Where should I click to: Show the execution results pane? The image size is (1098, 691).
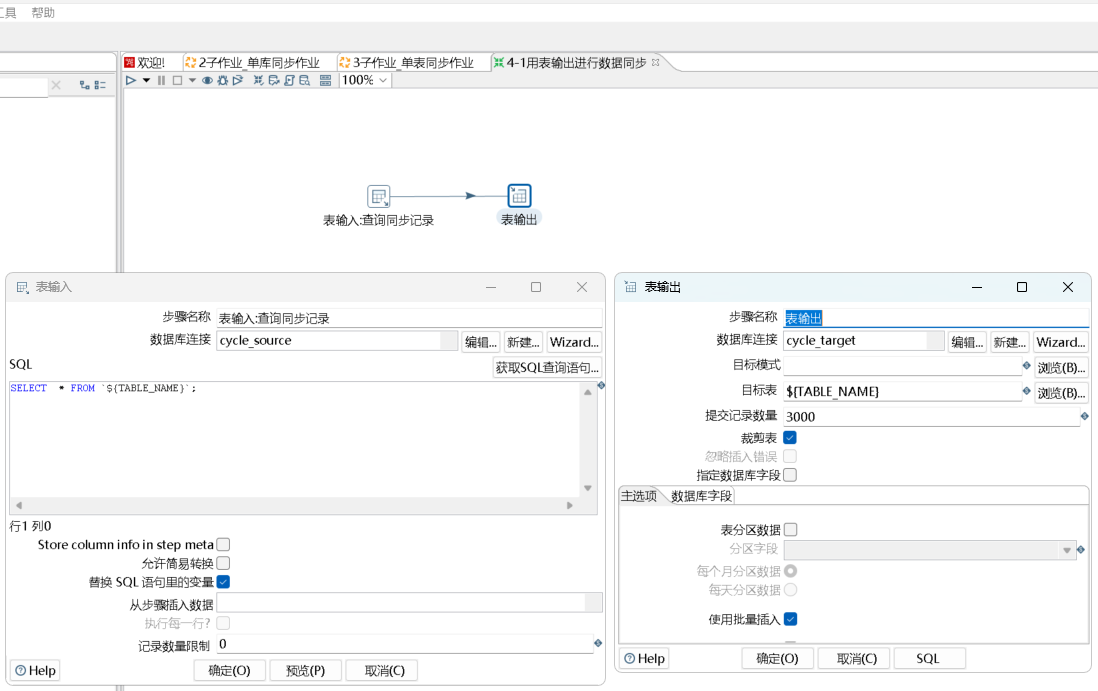point(326,81)
